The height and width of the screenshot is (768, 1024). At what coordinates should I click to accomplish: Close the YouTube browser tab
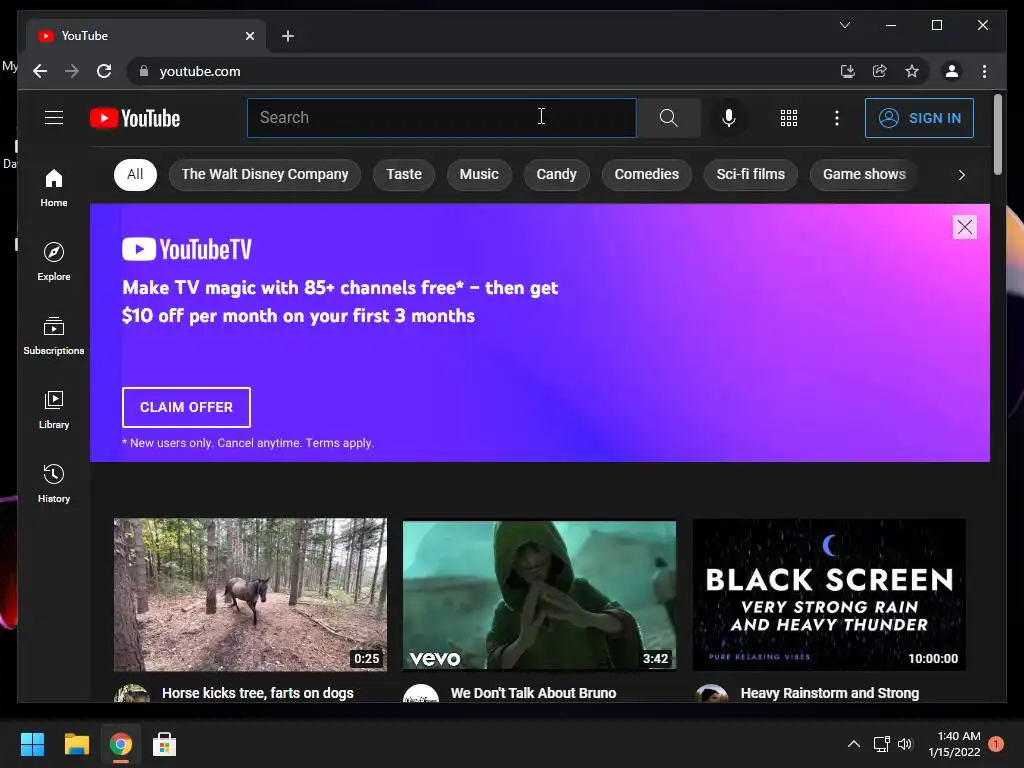tap(249, 36)
